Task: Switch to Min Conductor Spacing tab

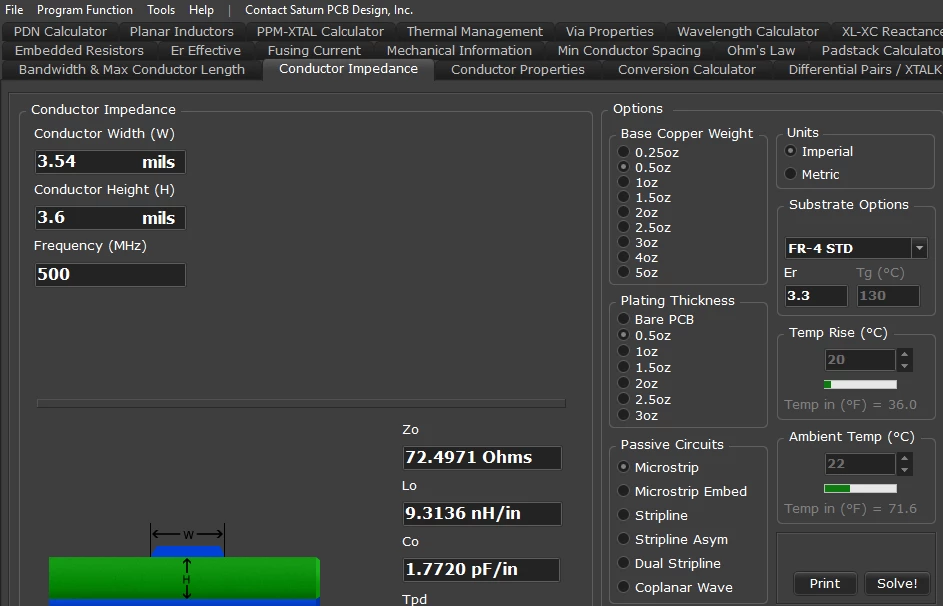Action: point(629,50)
